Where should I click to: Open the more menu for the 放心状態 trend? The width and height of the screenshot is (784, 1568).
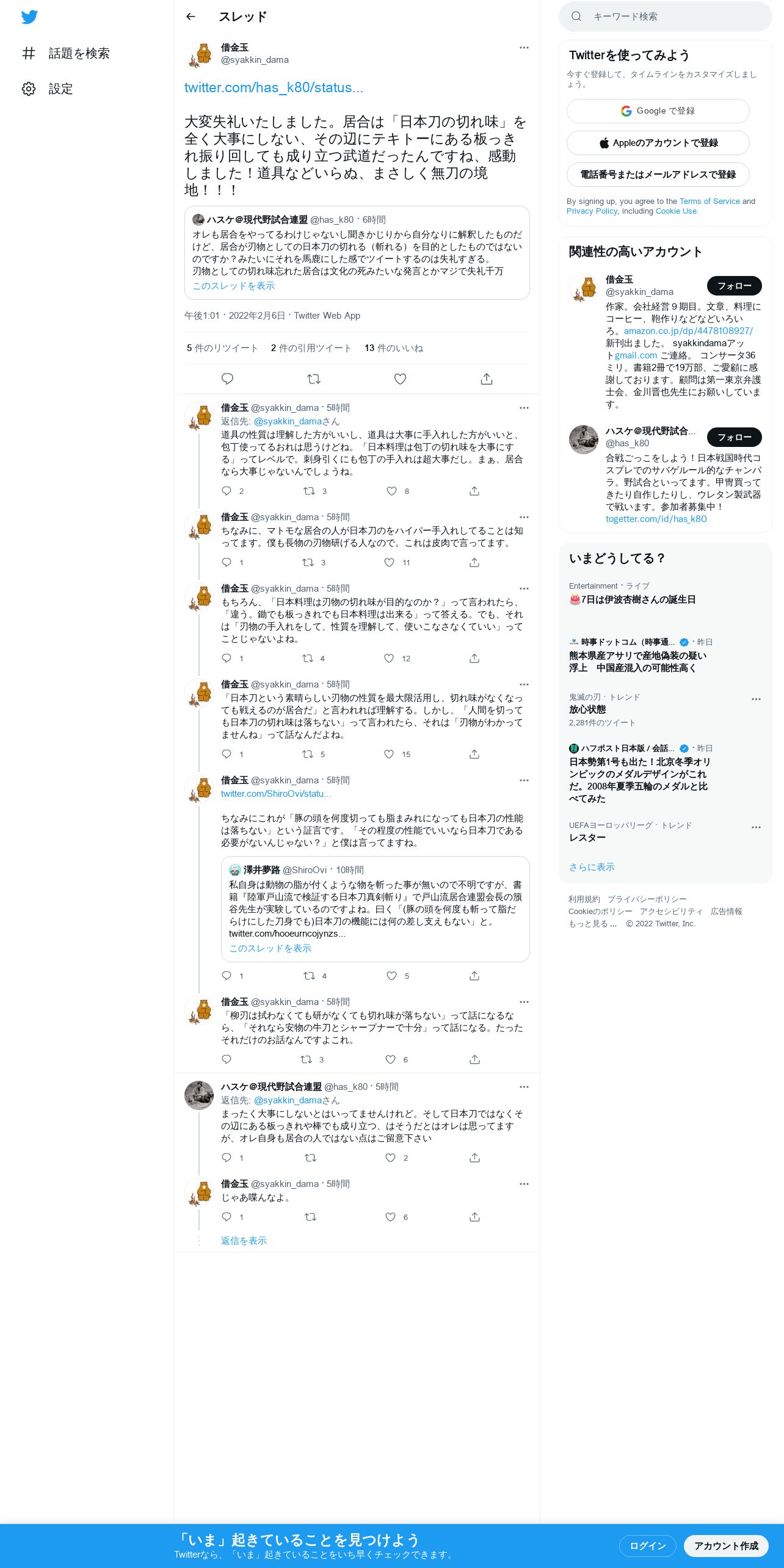coord(756,699)
